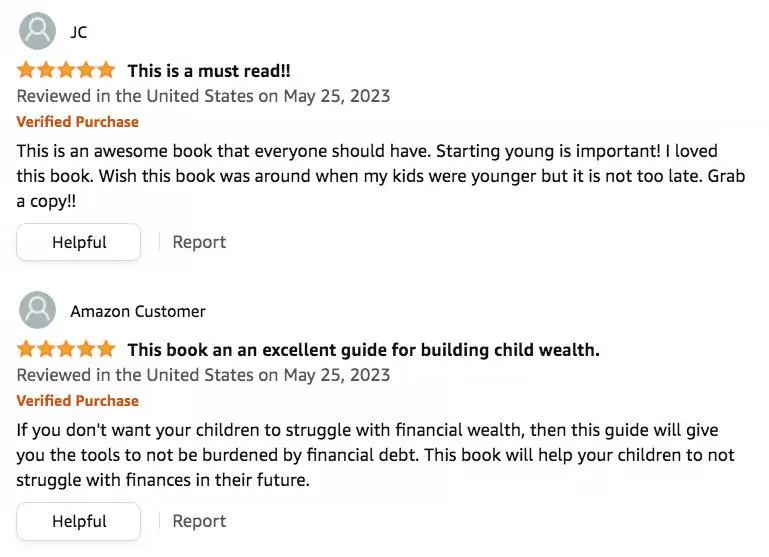This screenshot has height=557, width=769.
Task: Mark JC's review as Helpful
Action: pyautogui.click(x=79, y=242)
